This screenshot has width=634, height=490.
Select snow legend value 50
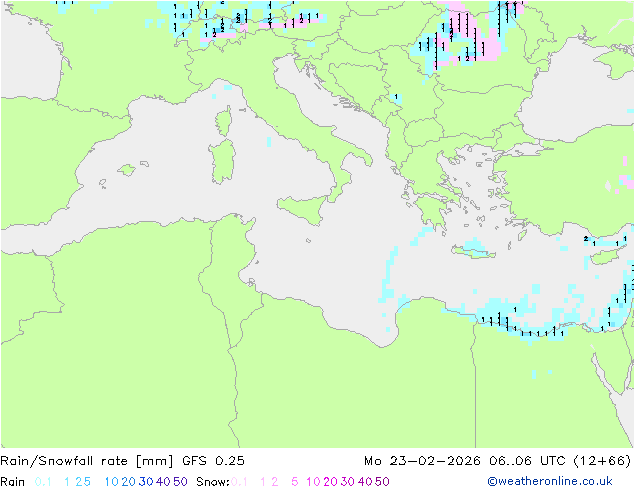[x=382, y=482]
